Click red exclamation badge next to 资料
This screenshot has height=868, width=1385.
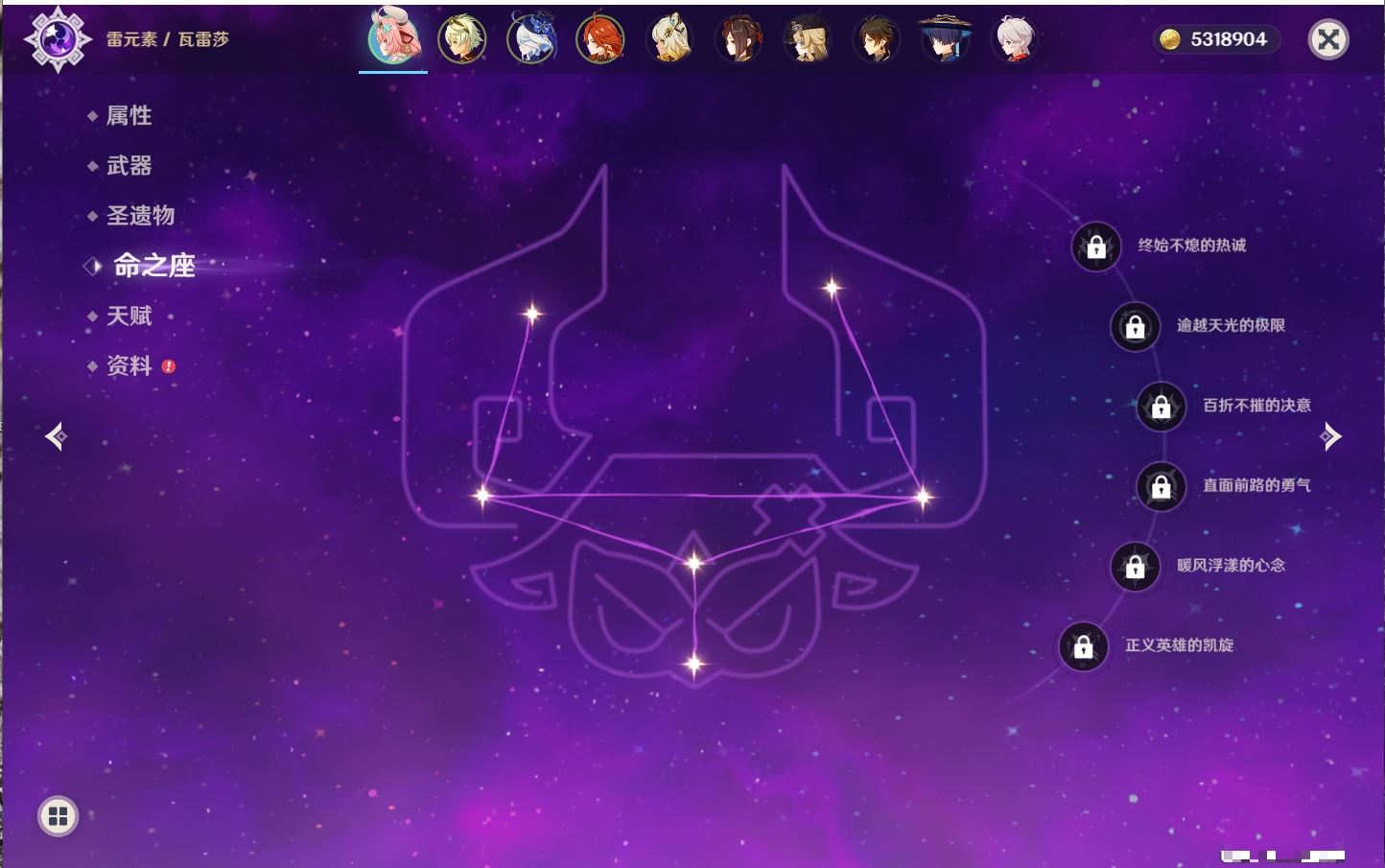pyautogui.click(x=169, y=366)
